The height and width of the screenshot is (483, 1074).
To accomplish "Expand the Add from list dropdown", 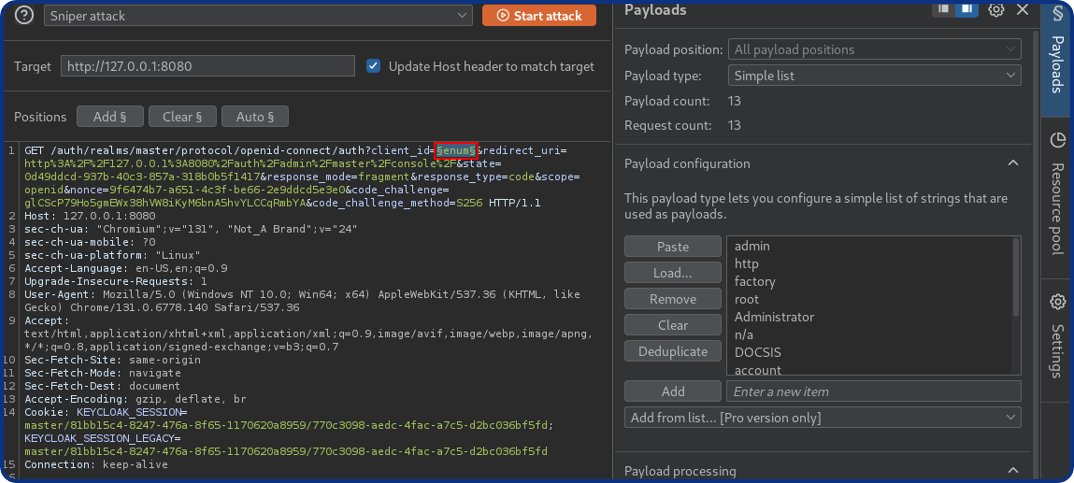I will click(x=822, y=417).
